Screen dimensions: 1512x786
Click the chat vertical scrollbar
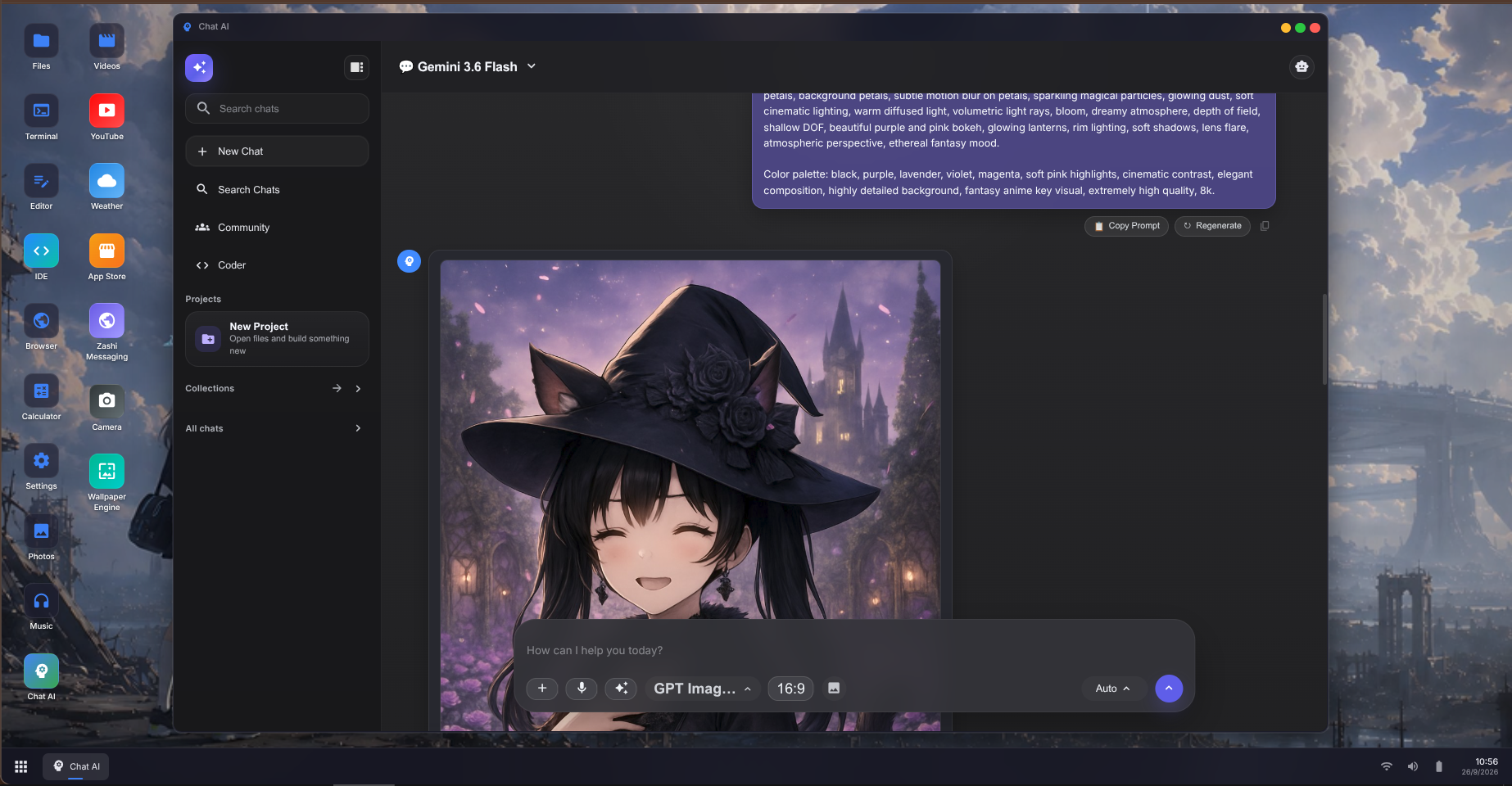click(x=1324, y=339)
